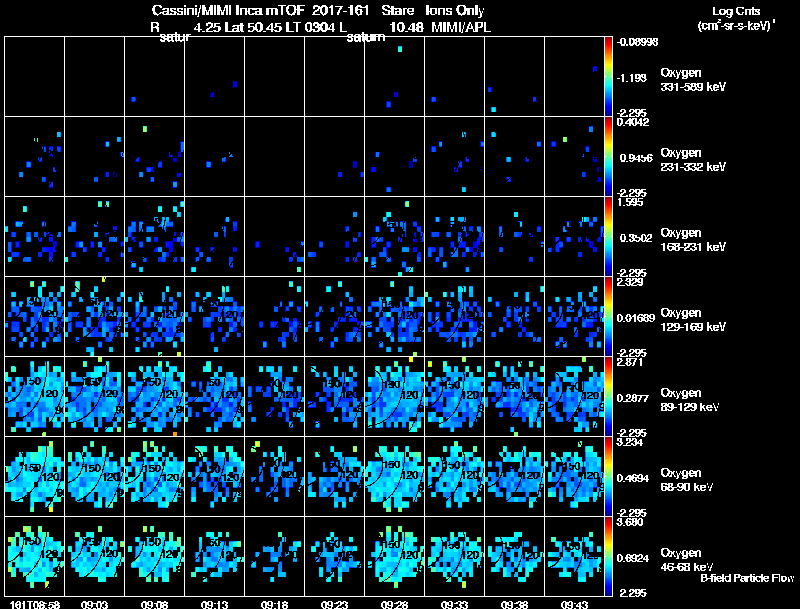Click the color bar beside 46-68 keV row
This screenshot has height=609, width=800.
point(608,556)
